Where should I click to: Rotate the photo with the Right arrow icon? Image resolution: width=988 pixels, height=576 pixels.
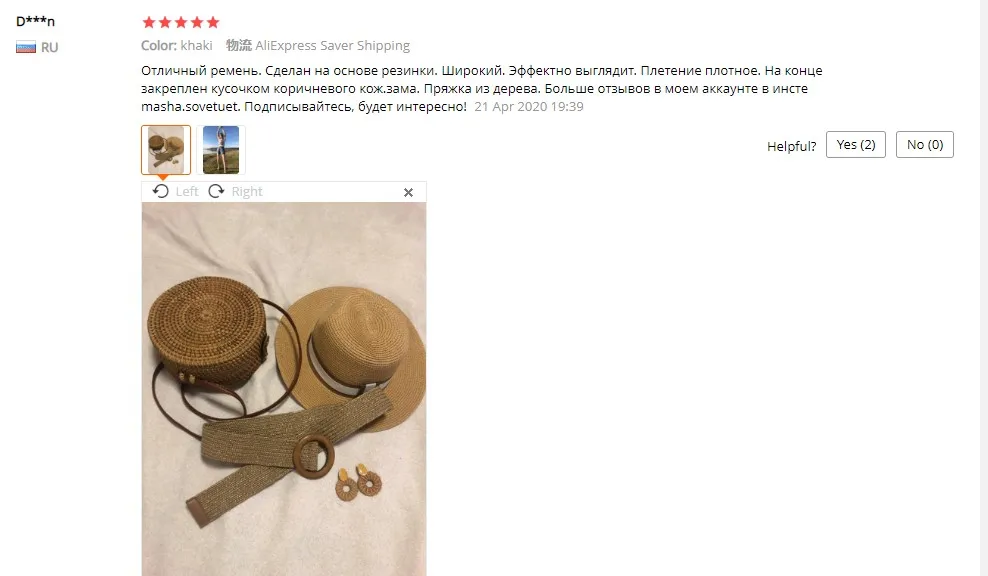click(216, 191)
